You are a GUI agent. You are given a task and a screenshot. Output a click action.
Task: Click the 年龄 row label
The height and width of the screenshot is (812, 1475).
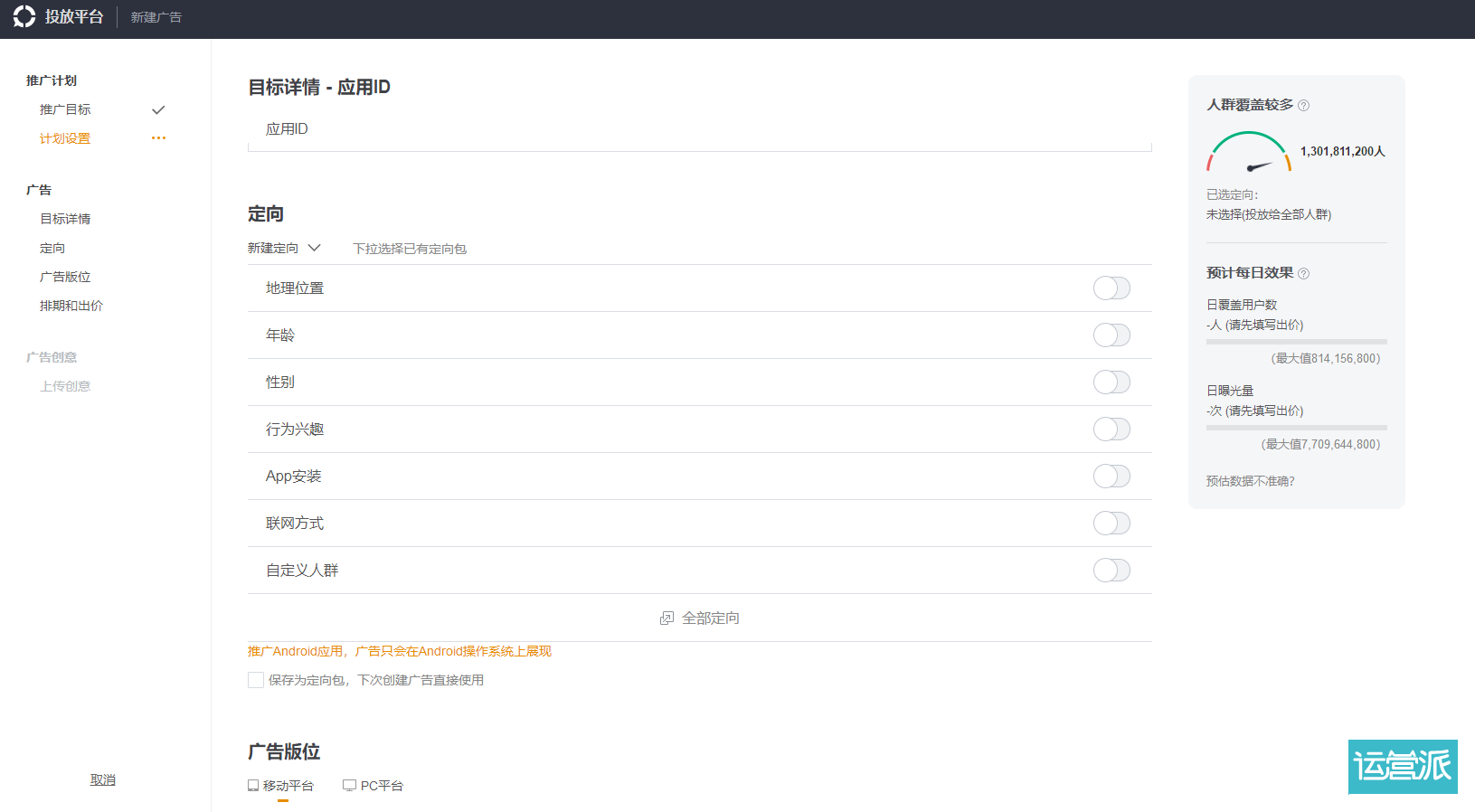pos(280,335)
